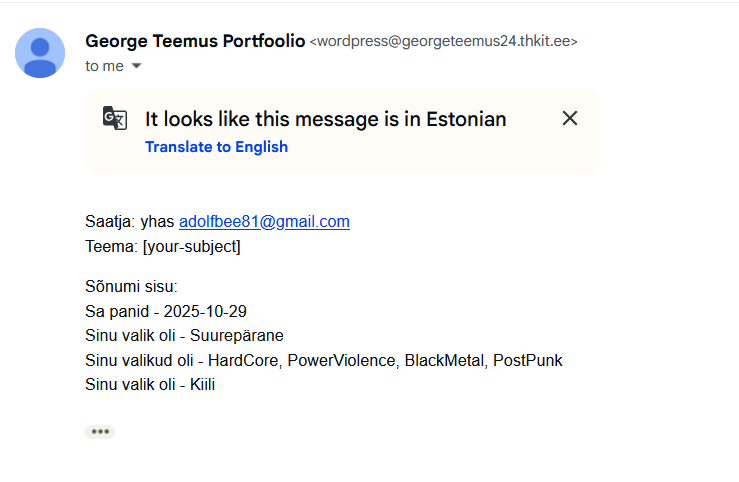Click the "message is in Estonian" banner text
The image size is (739, 482).
click(325, 119)
